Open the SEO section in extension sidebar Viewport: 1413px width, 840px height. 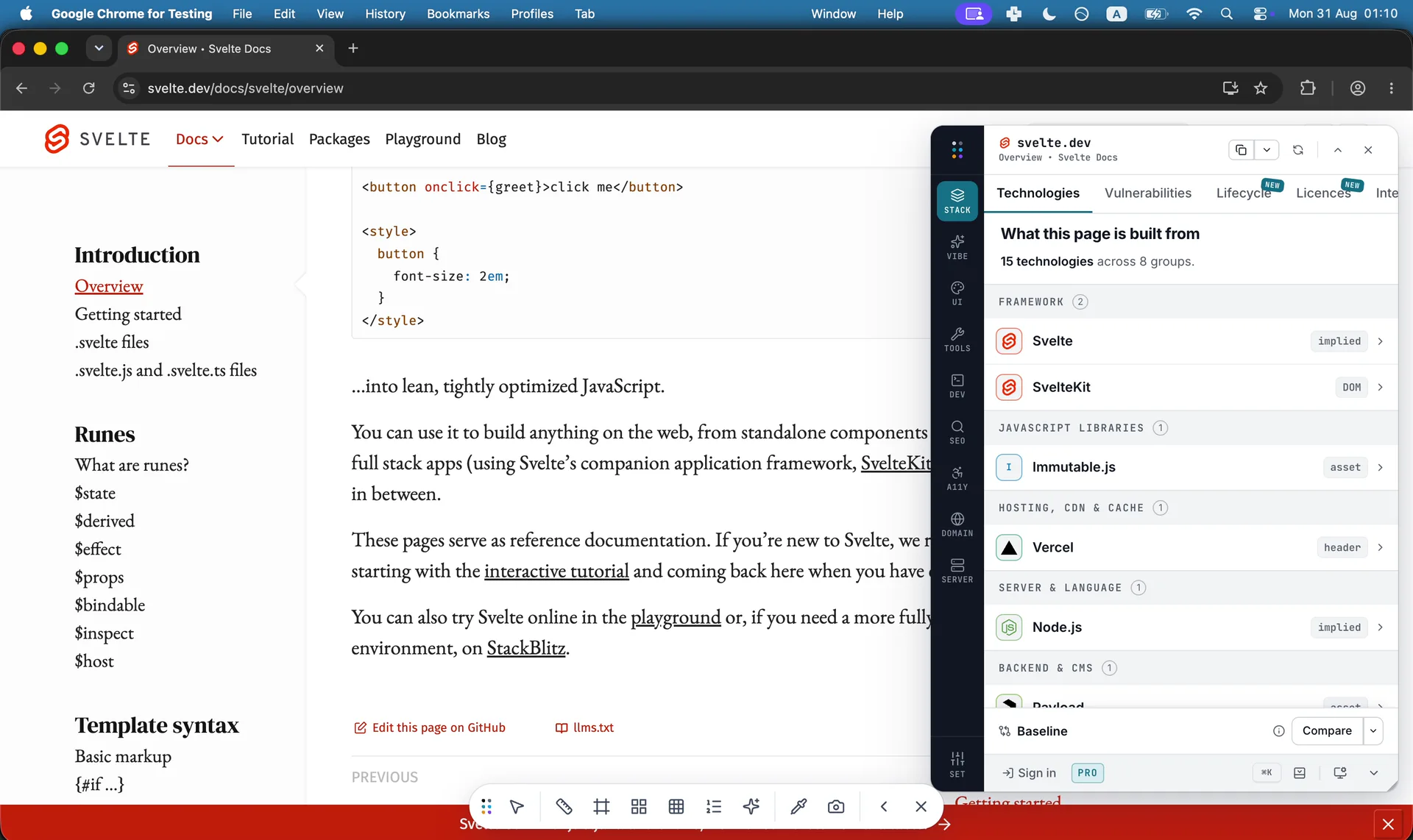pyautogui.click(x=957, y=433)
